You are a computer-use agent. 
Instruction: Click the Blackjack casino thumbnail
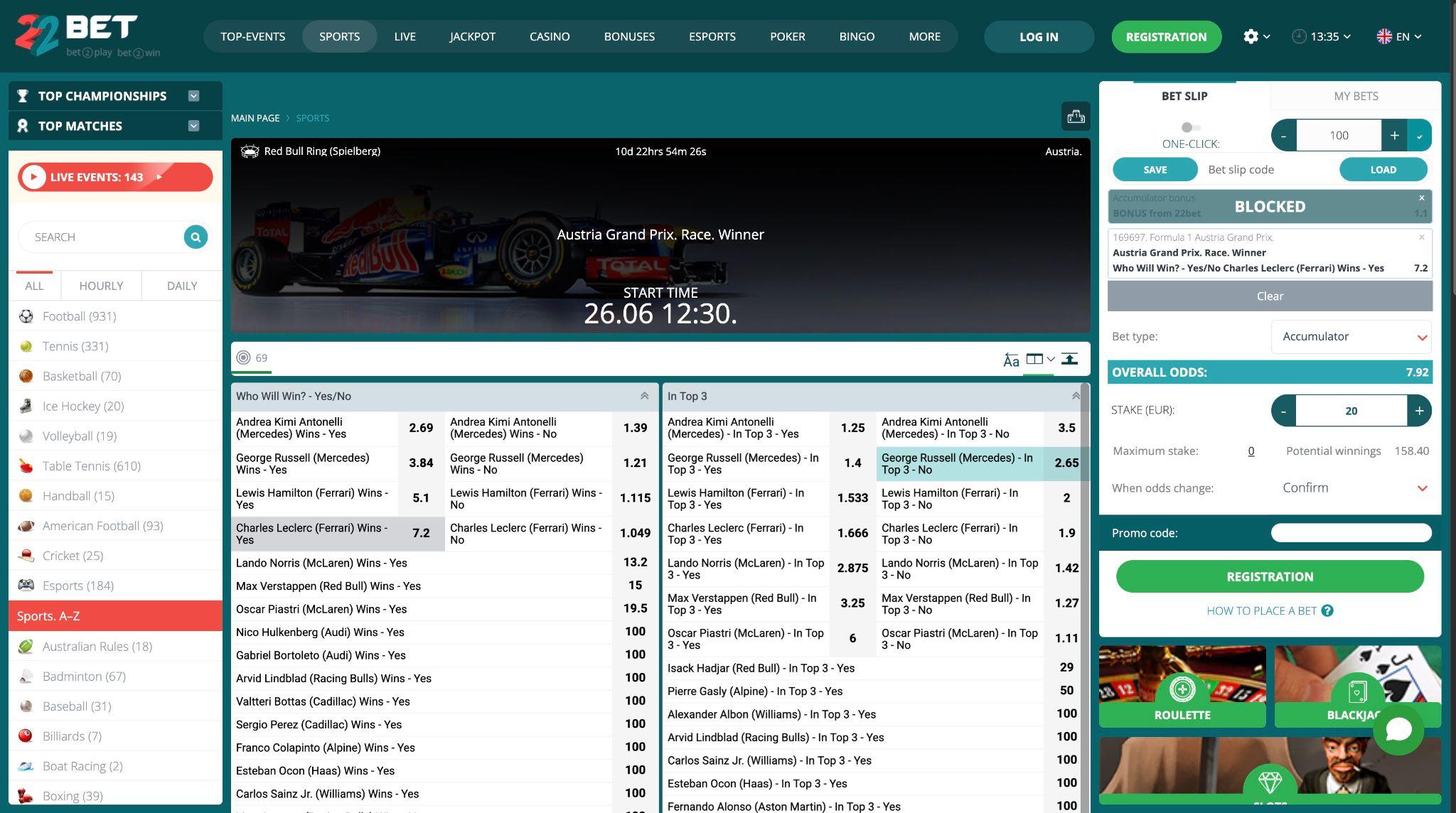click(1357, 687)
